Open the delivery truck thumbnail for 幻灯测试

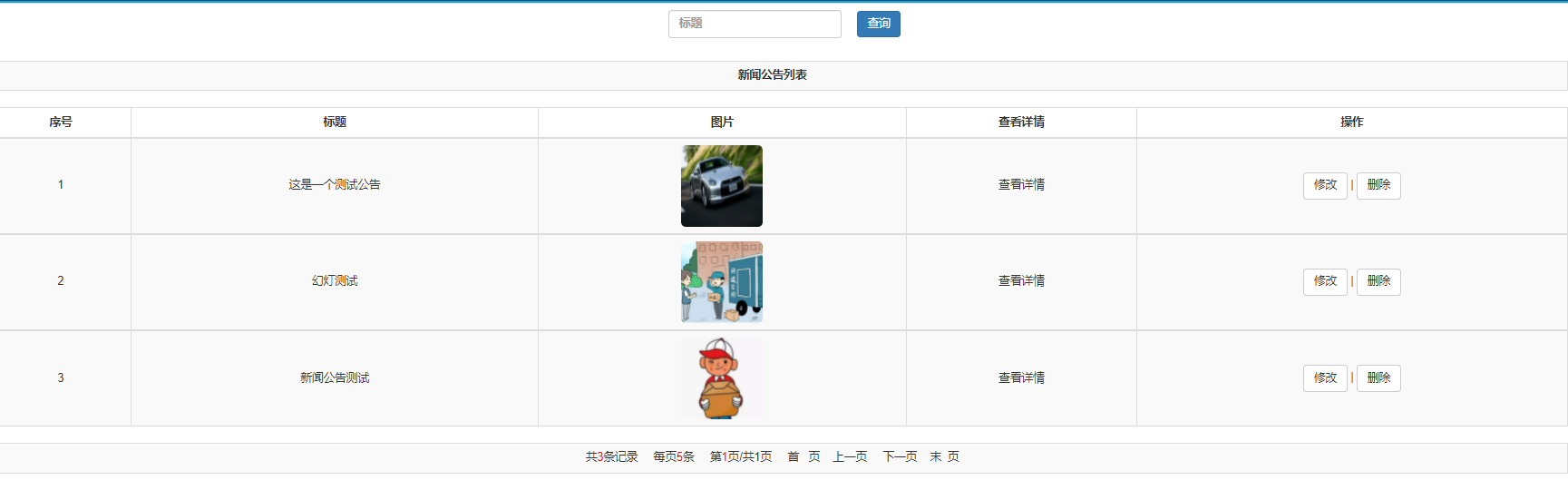click(x=722, y=282)
